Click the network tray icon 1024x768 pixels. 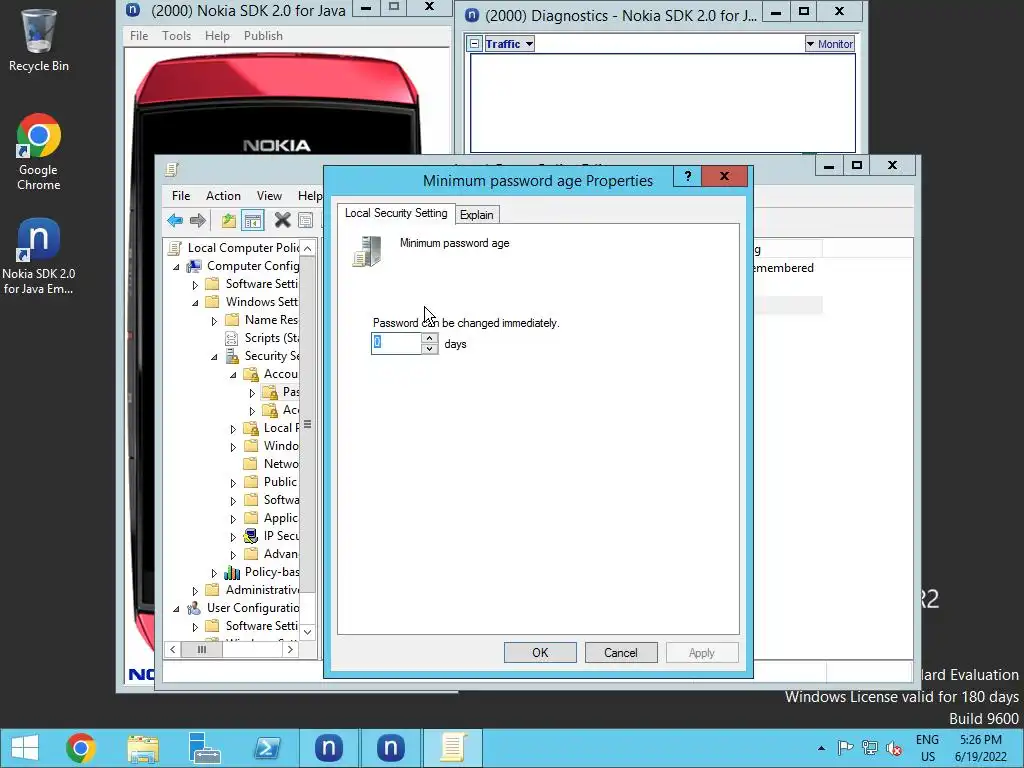tap(869, 748)
